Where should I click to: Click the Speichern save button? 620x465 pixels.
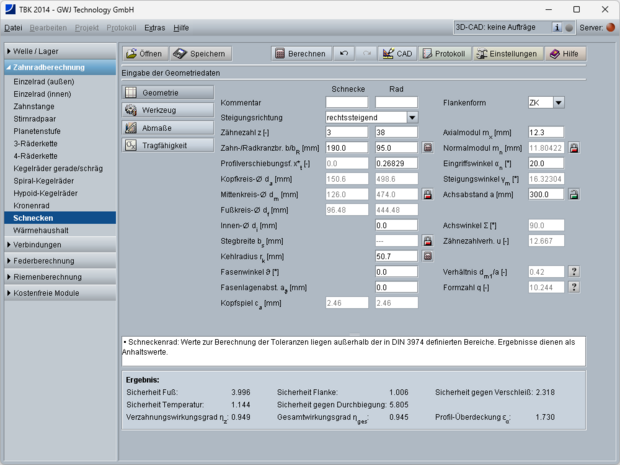click(x=200, y=53)
